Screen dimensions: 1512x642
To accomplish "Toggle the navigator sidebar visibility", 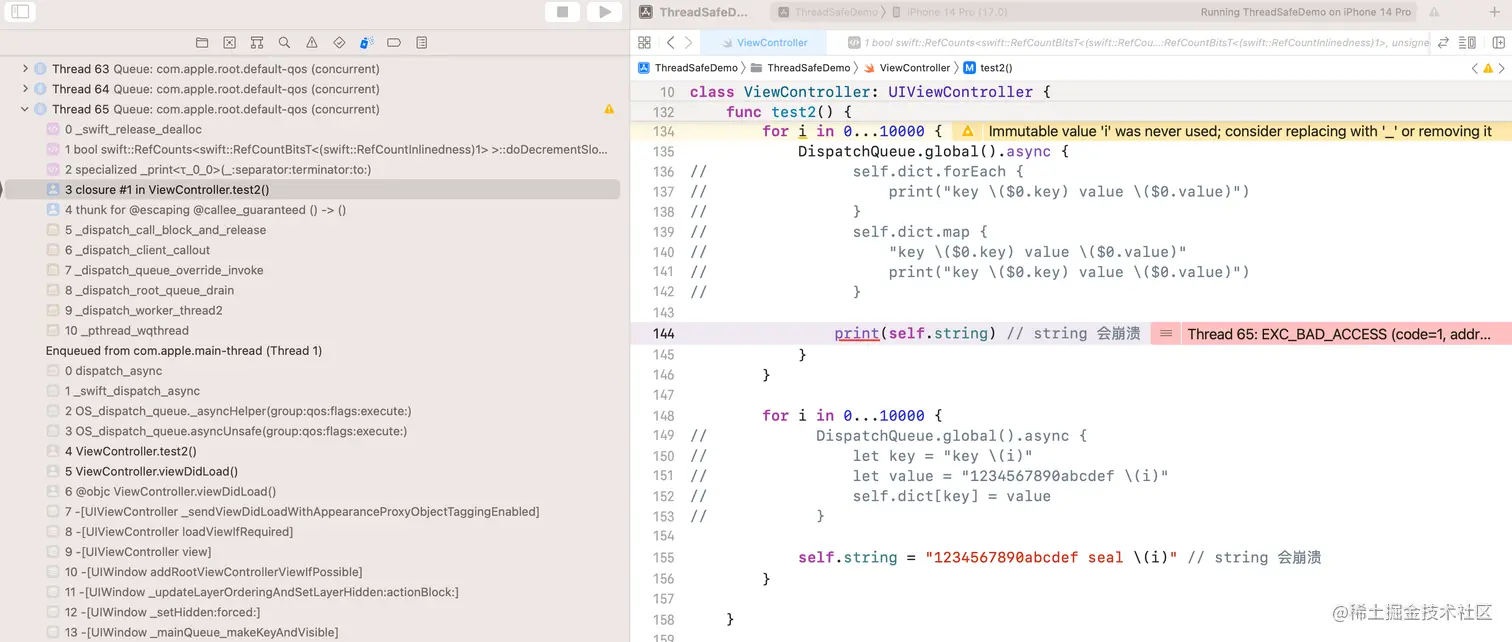I will [x=20, y=12].
